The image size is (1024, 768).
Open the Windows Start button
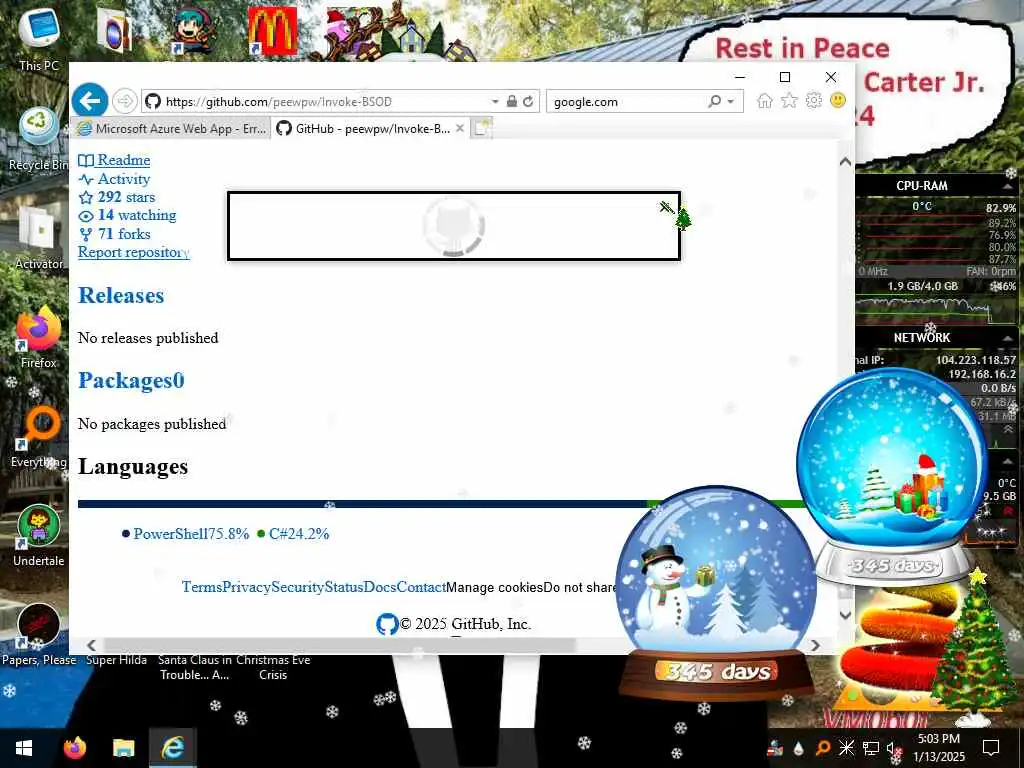point(24,748)
